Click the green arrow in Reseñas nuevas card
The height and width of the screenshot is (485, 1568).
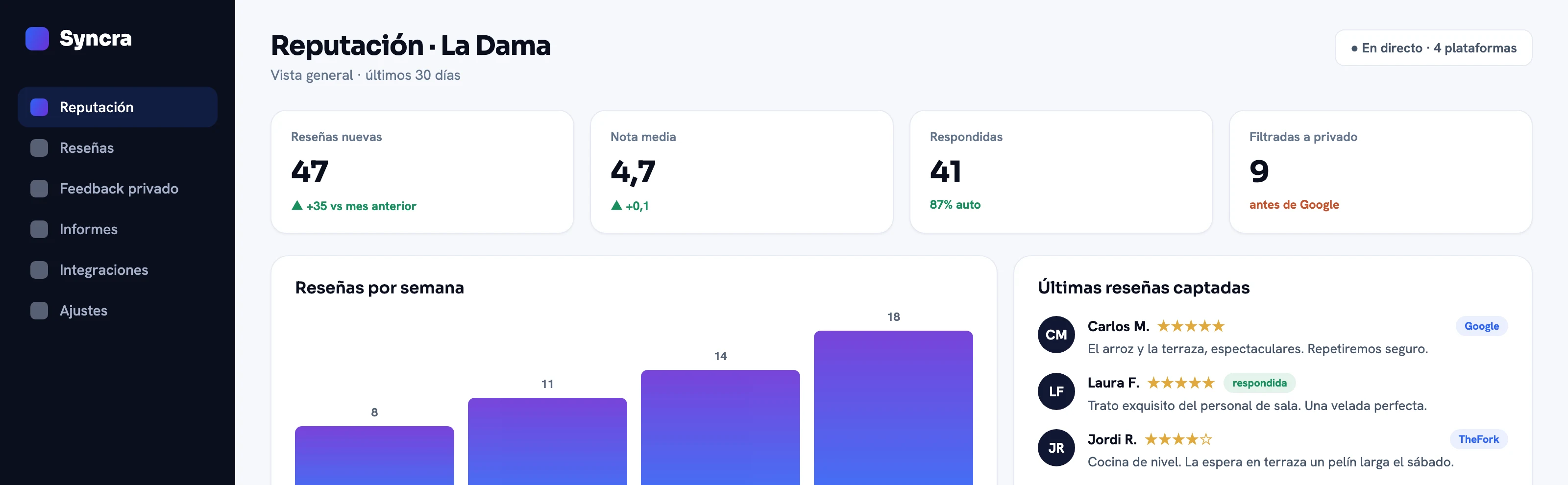(x=297, y=206)
